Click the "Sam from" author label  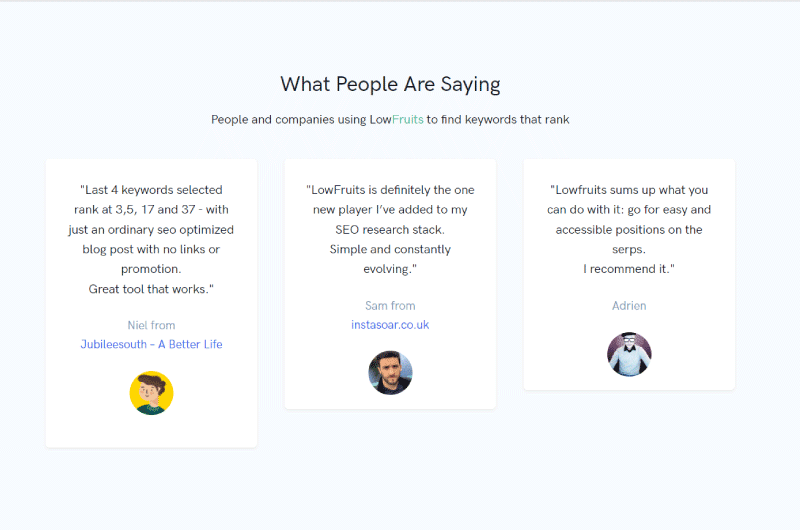(390, 306)
